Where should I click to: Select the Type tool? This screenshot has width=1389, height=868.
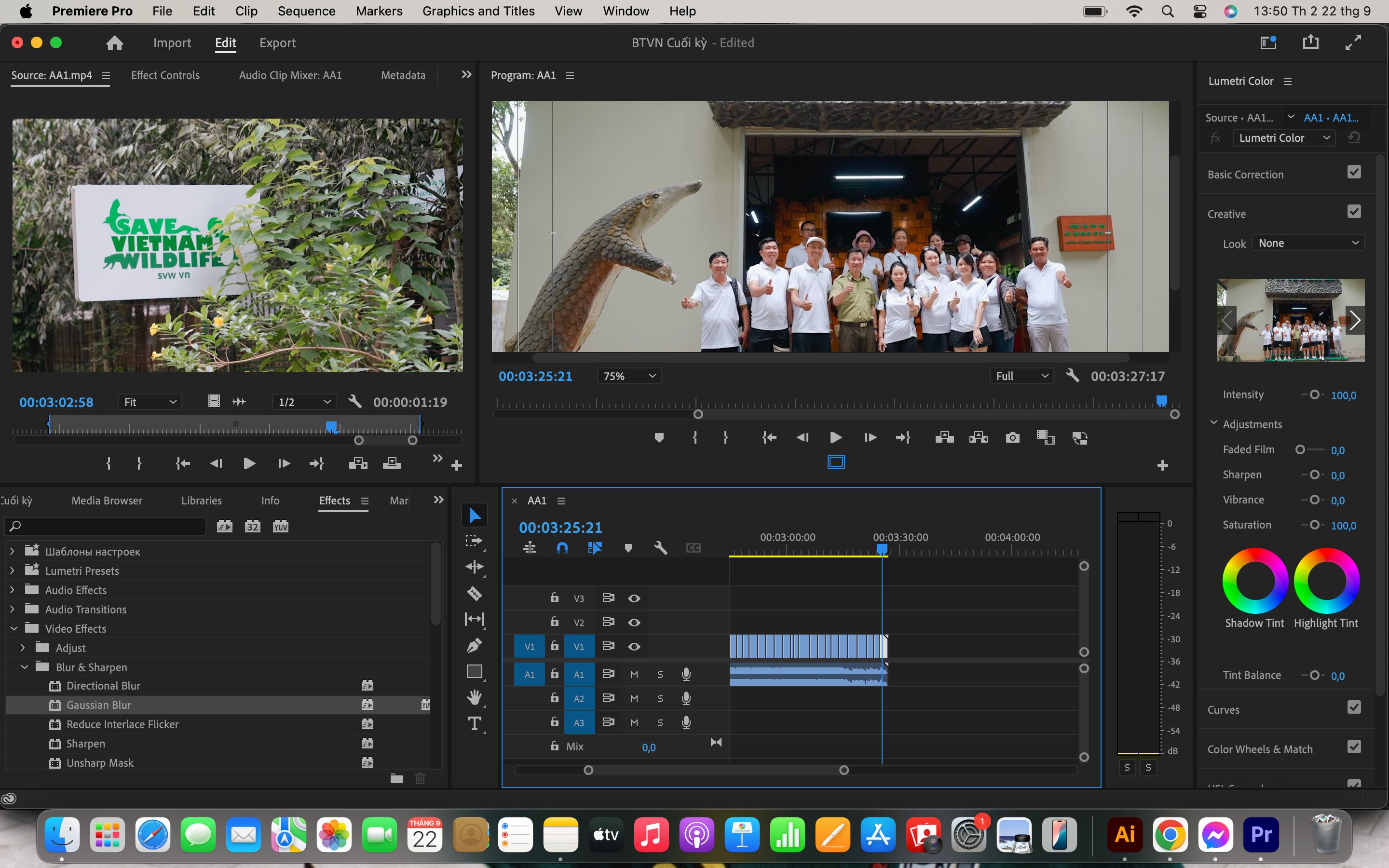(474, 724)
